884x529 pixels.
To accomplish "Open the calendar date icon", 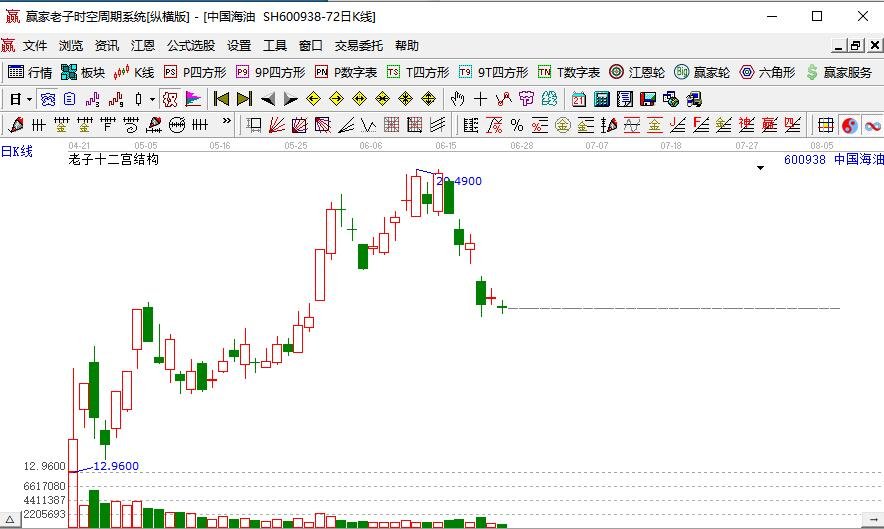I will (578, 100).
